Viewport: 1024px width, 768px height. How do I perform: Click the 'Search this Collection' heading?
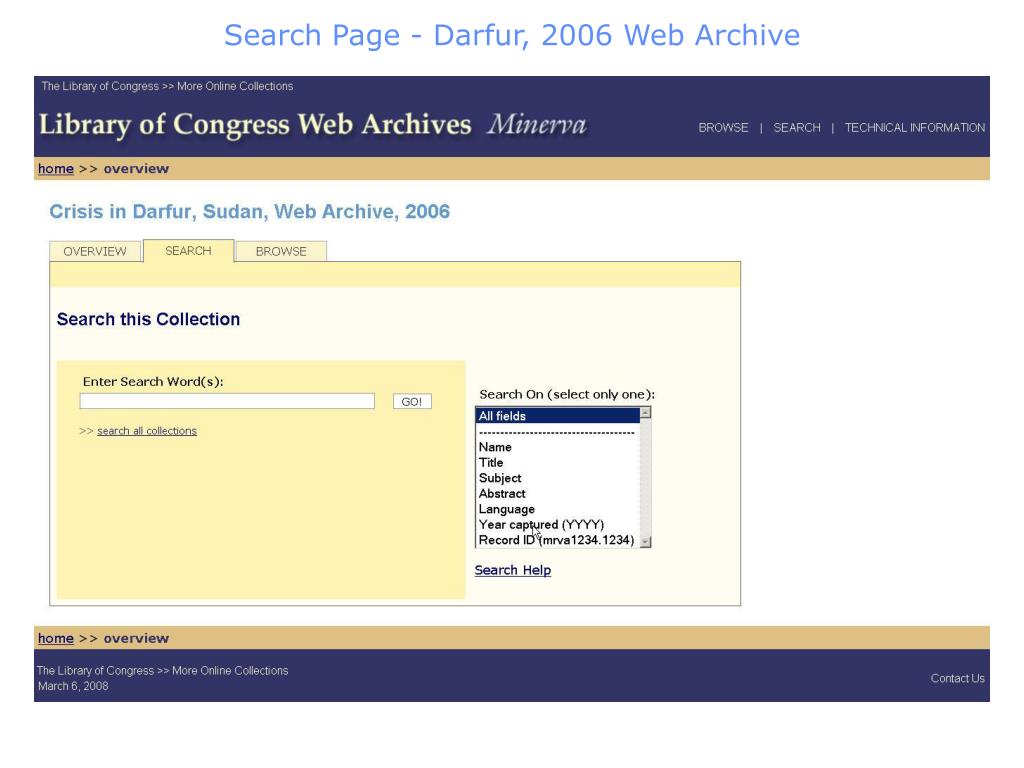(148, 319)
